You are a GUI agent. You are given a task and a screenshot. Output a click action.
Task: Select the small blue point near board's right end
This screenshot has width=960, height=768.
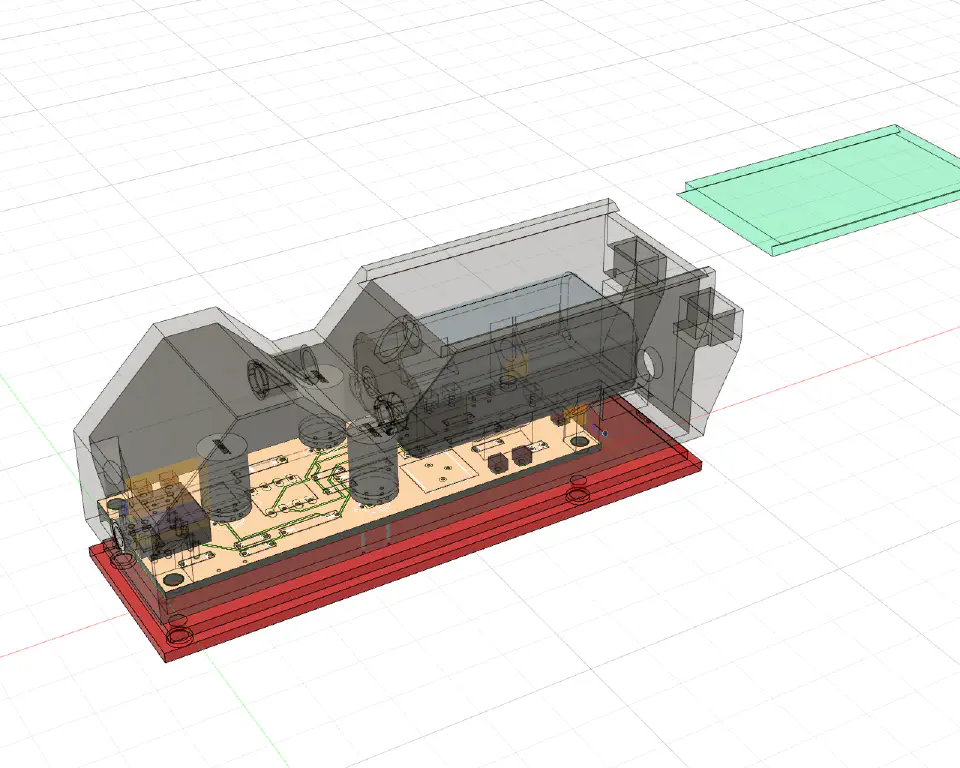coord(603,431)
